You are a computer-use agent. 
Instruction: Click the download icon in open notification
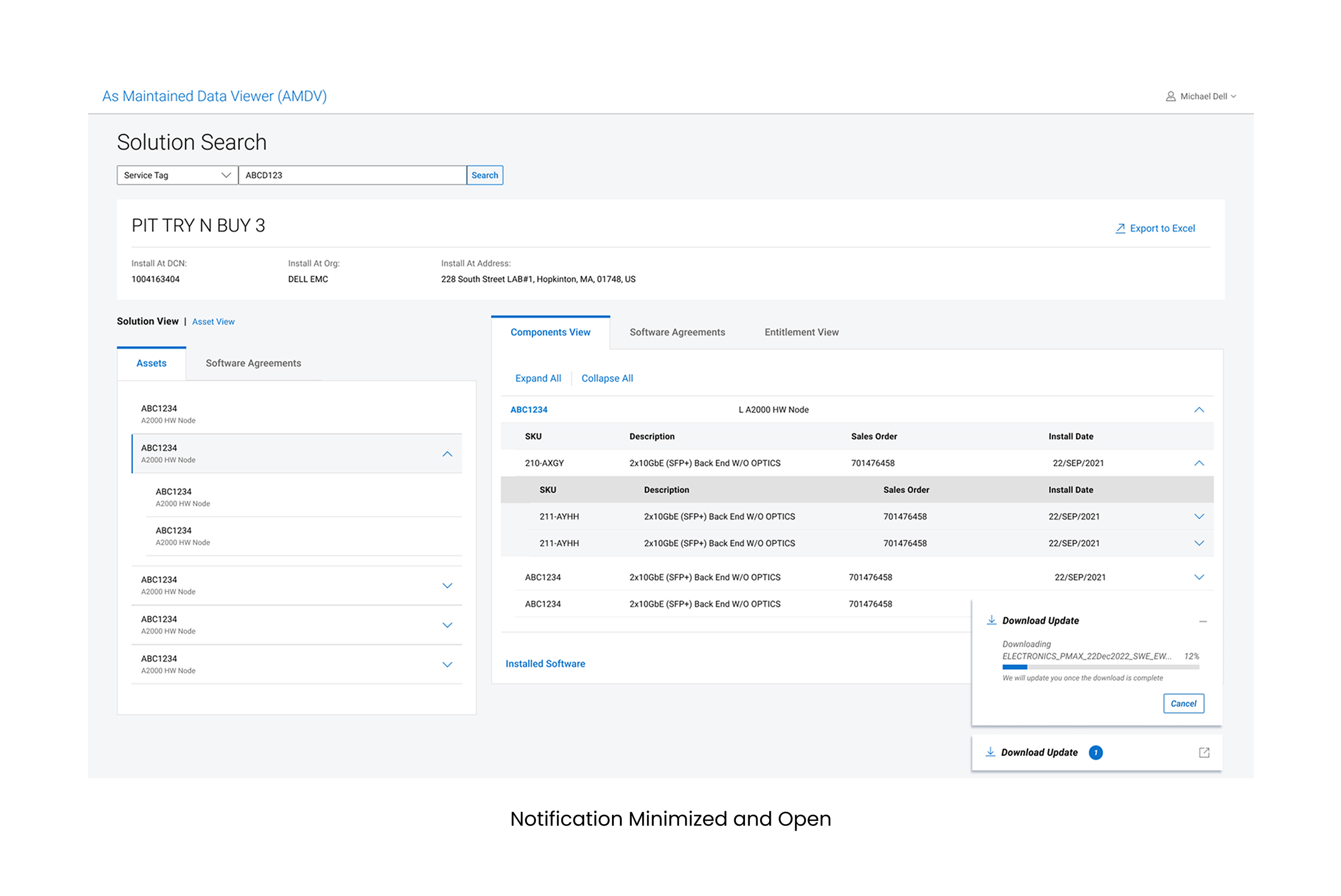tap(992, 620)
